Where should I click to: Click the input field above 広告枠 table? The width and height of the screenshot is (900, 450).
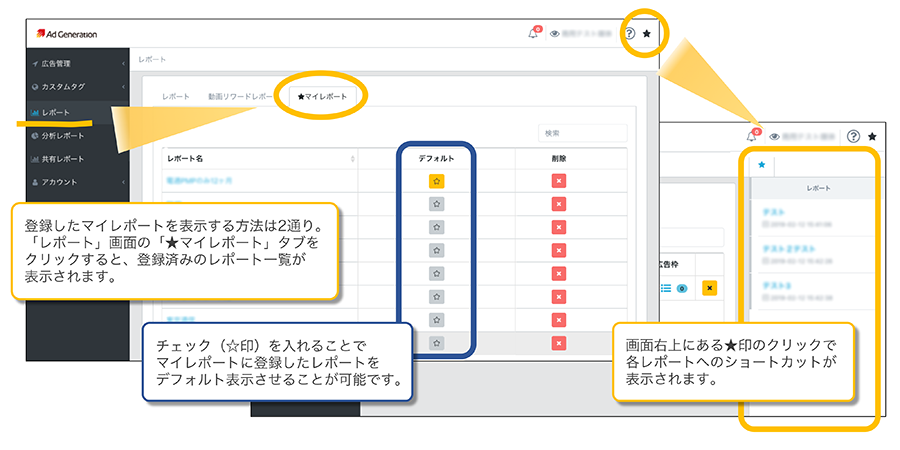692,237
